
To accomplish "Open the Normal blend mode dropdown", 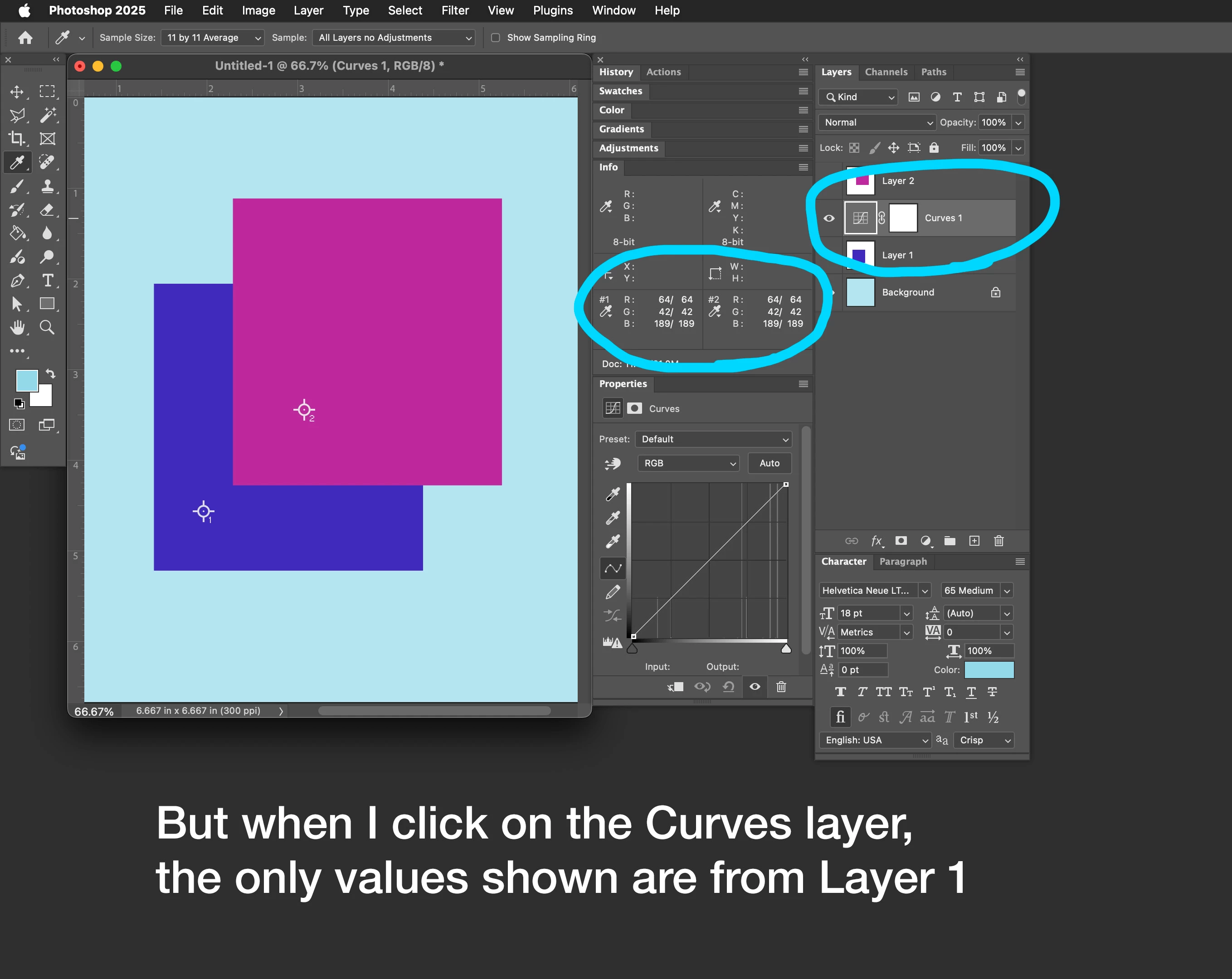I will (877, 122).
